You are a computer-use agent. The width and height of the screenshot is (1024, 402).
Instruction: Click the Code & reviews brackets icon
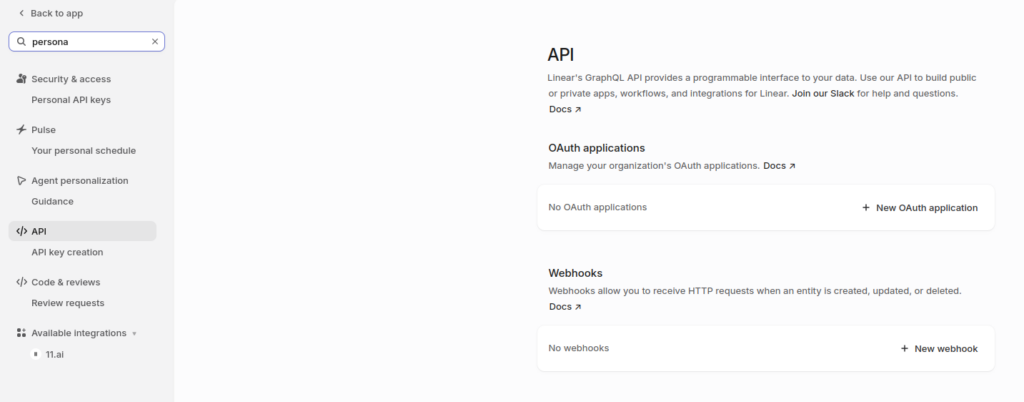22,283
